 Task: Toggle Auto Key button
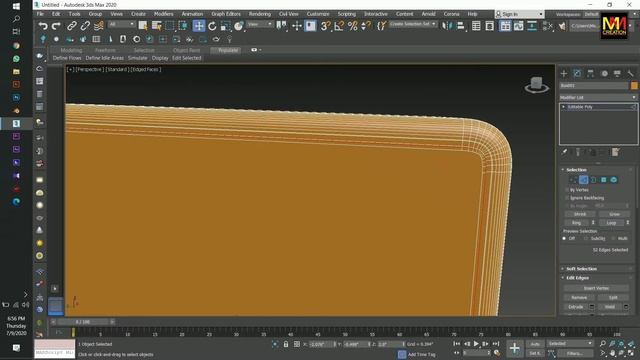pos(535,344)
